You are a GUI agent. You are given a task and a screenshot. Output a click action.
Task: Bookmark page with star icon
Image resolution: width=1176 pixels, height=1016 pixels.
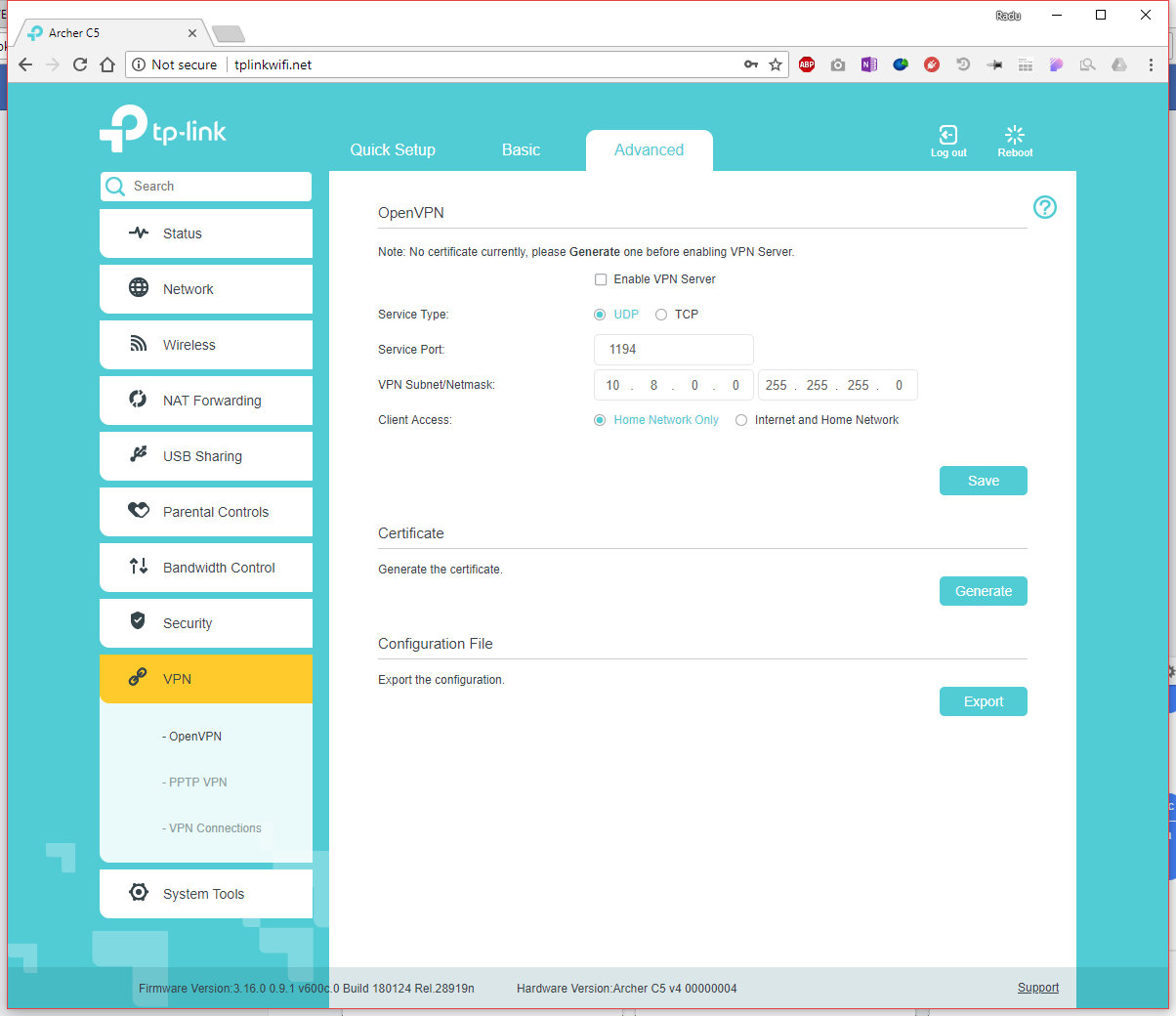(x=776, y=64)
